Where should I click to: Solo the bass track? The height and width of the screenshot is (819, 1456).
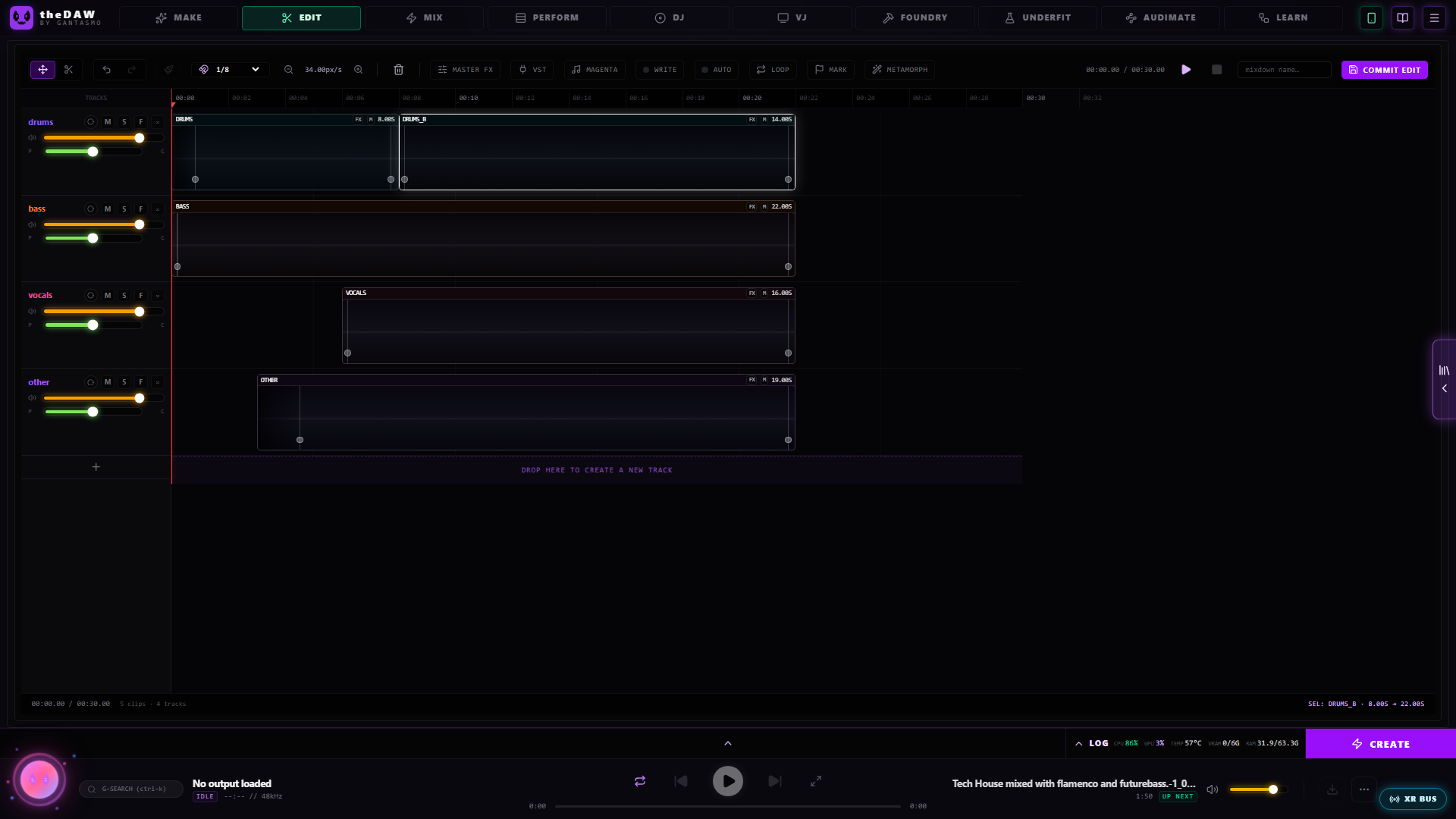[124, 209]
